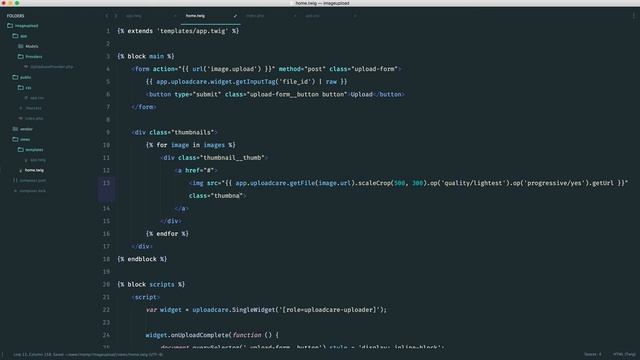Click 'SingleWidget' on line 22
The width and height of the screenshot is (640, 360).
pos(253,309)
